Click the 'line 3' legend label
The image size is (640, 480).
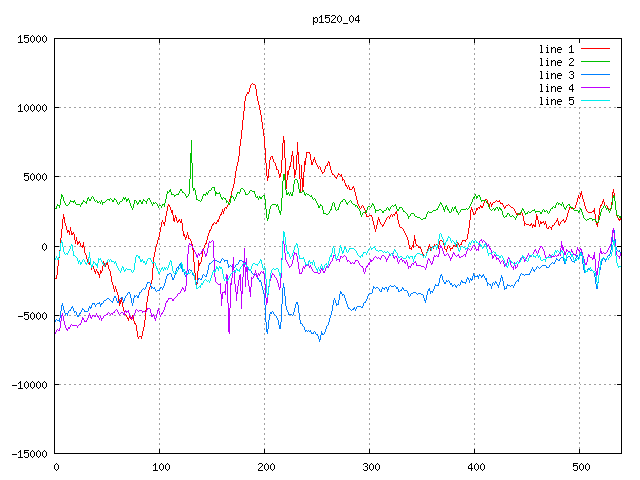click(x=557, y=75)
